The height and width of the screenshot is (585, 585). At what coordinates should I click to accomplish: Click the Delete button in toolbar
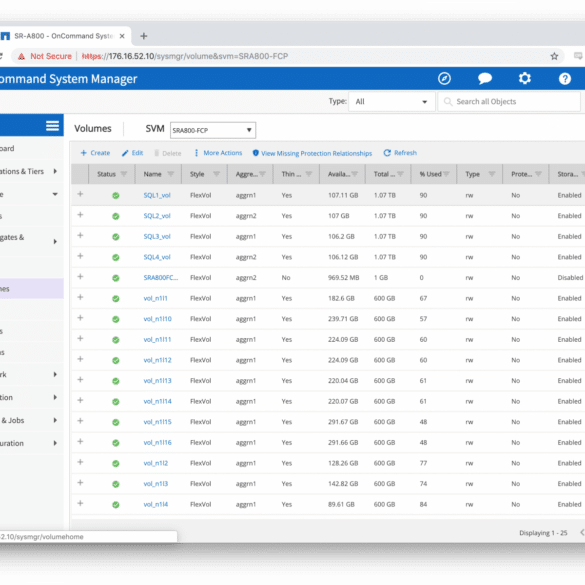[168, 153]
